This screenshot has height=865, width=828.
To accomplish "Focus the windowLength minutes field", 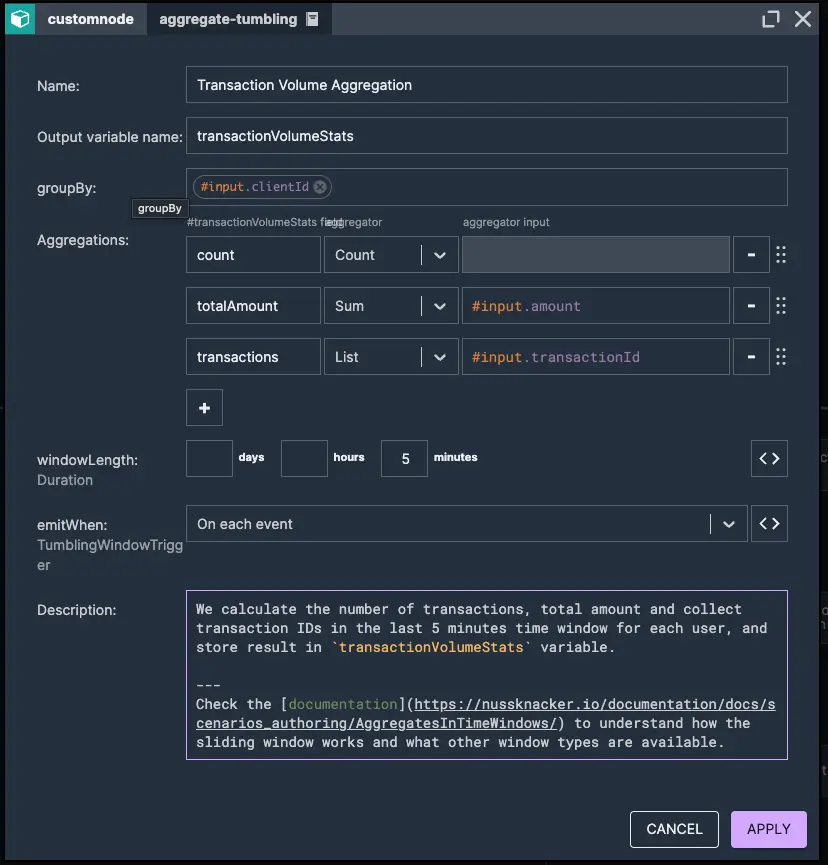I will 404,458.
